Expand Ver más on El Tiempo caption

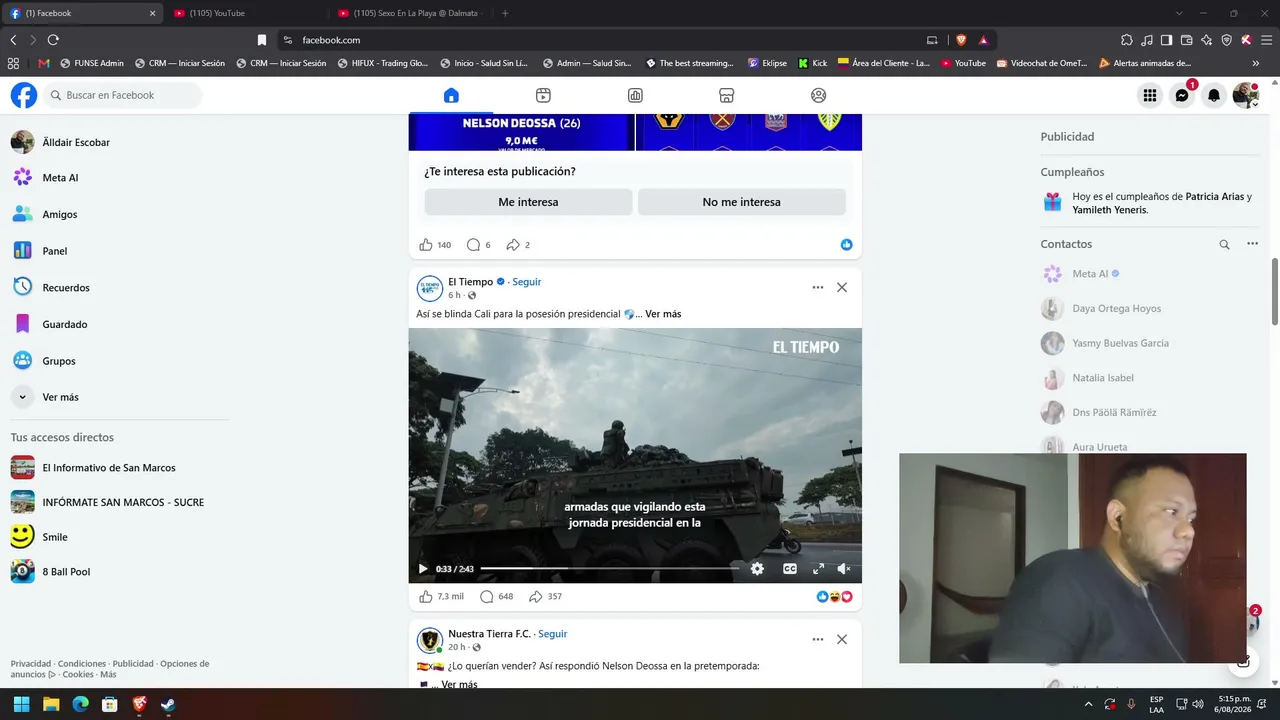pyautogui.click(x=663, y=314)
